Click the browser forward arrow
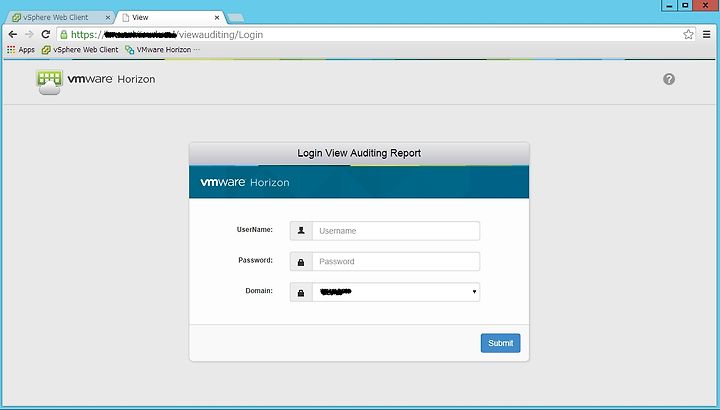This screenshot has height=410, width=720. point(29,34)
